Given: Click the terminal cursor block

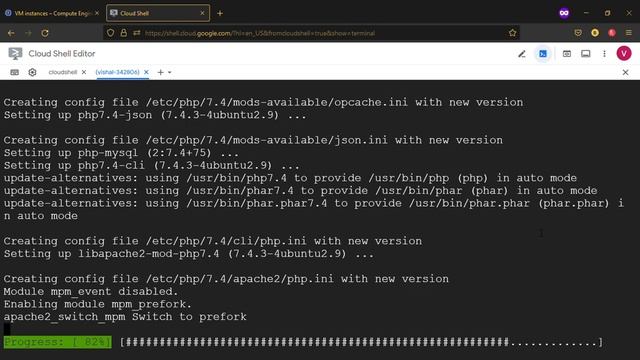Looking at the screenshot, I should click(x=7, y=329).
